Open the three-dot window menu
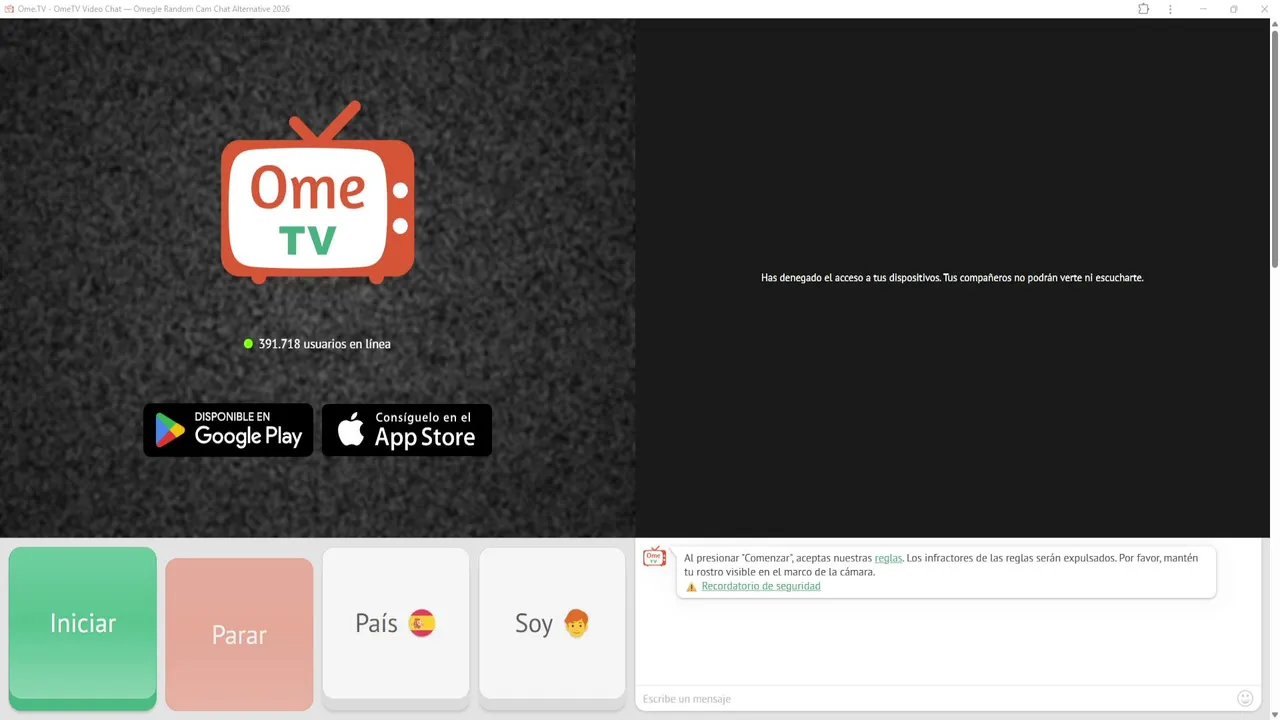Screen dimensions: 1280x720 click(1170, 9)
